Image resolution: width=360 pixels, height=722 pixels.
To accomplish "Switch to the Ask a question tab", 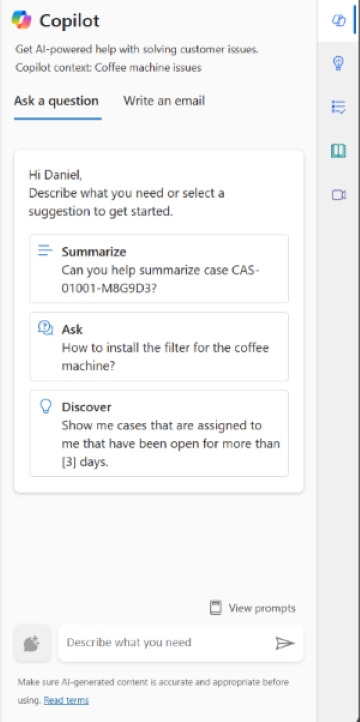I will 56,101.
